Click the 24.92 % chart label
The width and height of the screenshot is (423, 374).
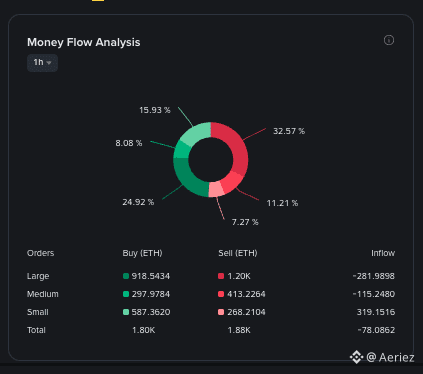[x=138, y=202]
